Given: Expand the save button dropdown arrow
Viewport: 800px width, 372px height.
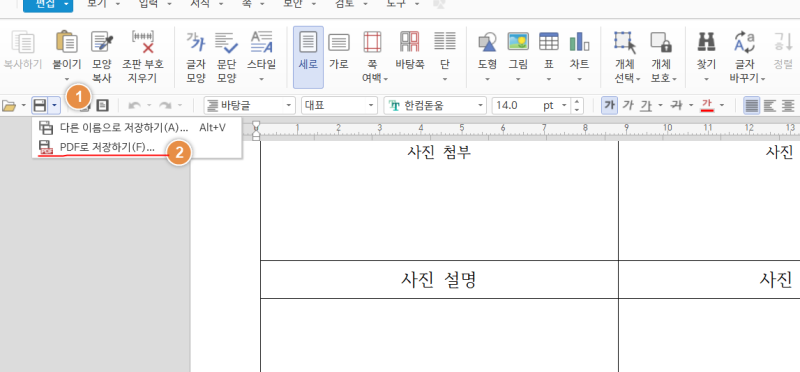Looking at the screenshot, I should [55, 106].
